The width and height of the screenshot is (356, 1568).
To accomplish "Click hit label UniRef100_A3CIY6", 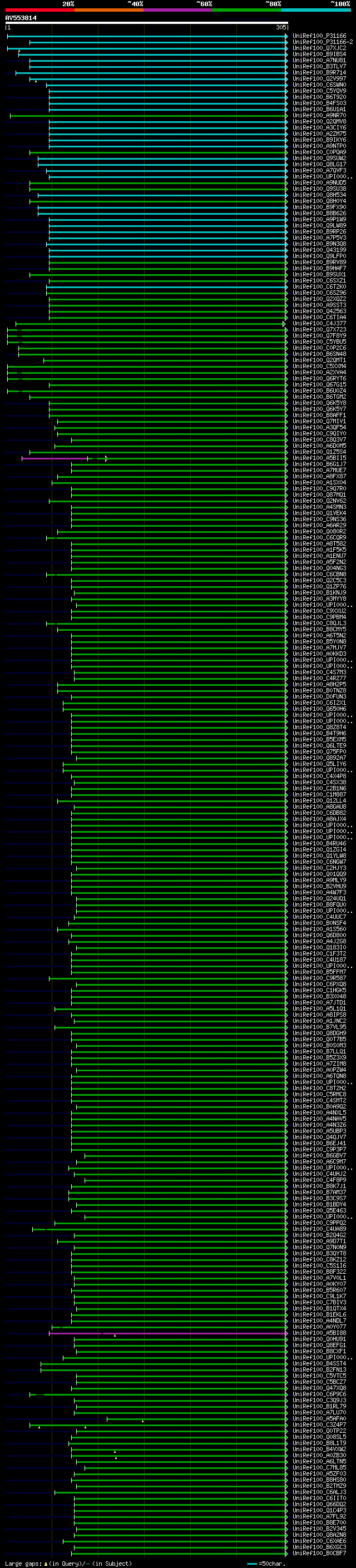I will pos(319,128).
